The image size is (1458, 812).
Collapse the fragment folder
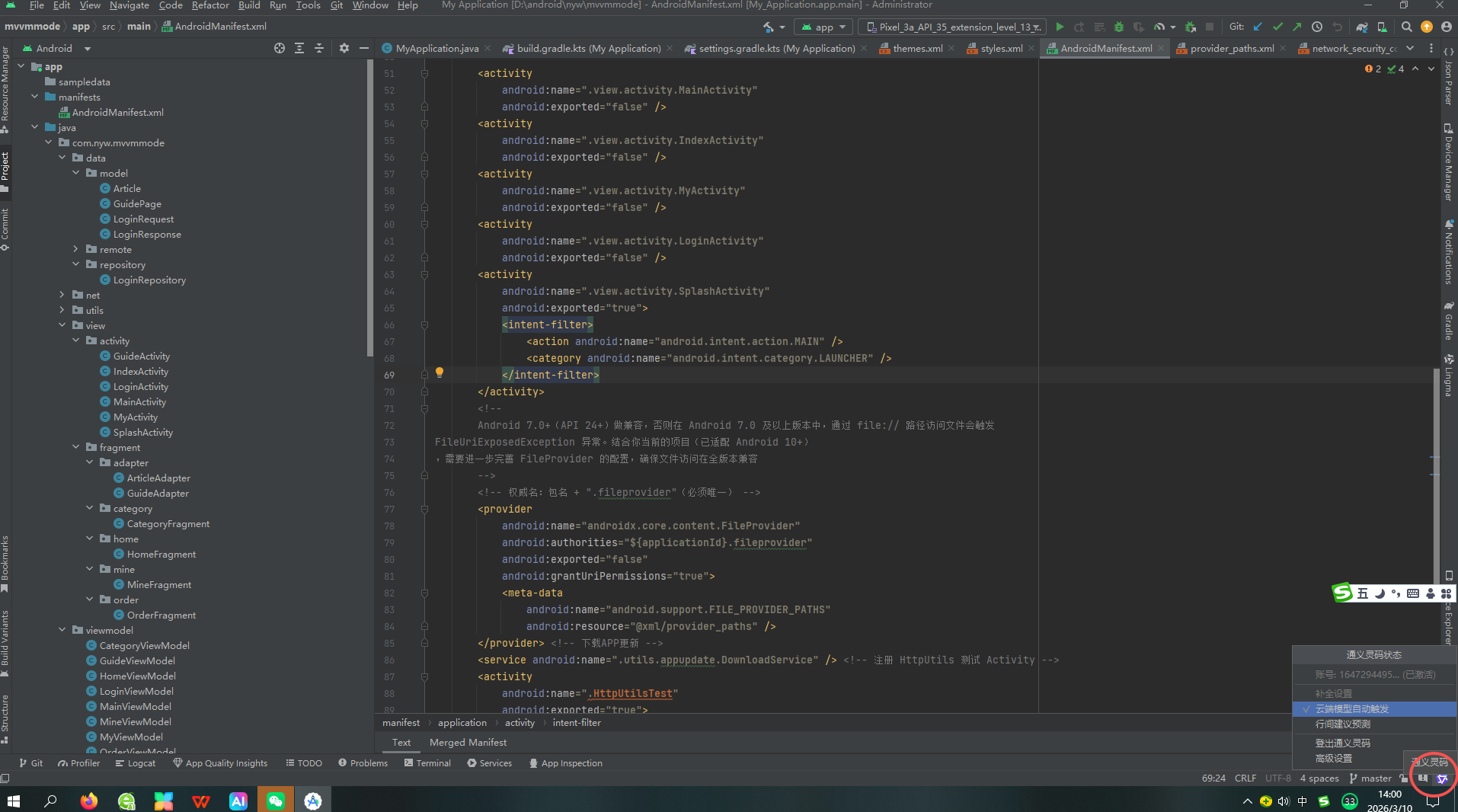76,447
